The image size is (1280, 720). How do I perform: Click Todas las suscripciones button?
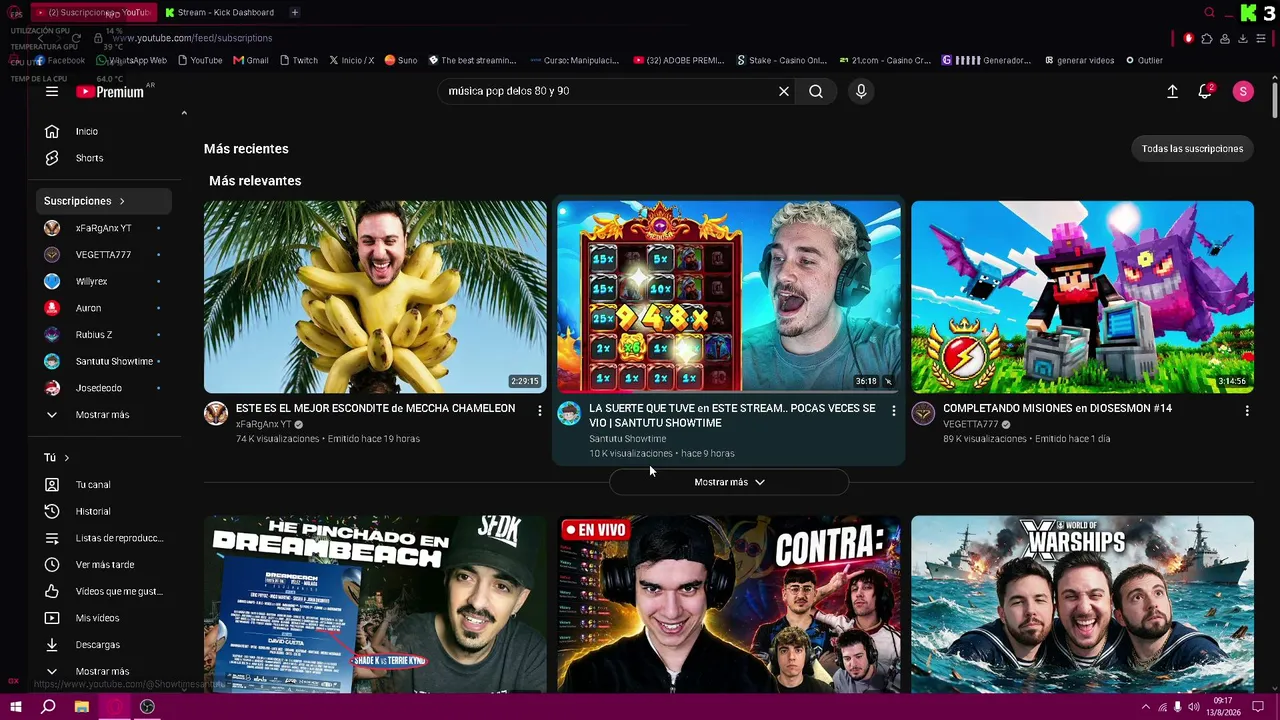(1192, 149)
